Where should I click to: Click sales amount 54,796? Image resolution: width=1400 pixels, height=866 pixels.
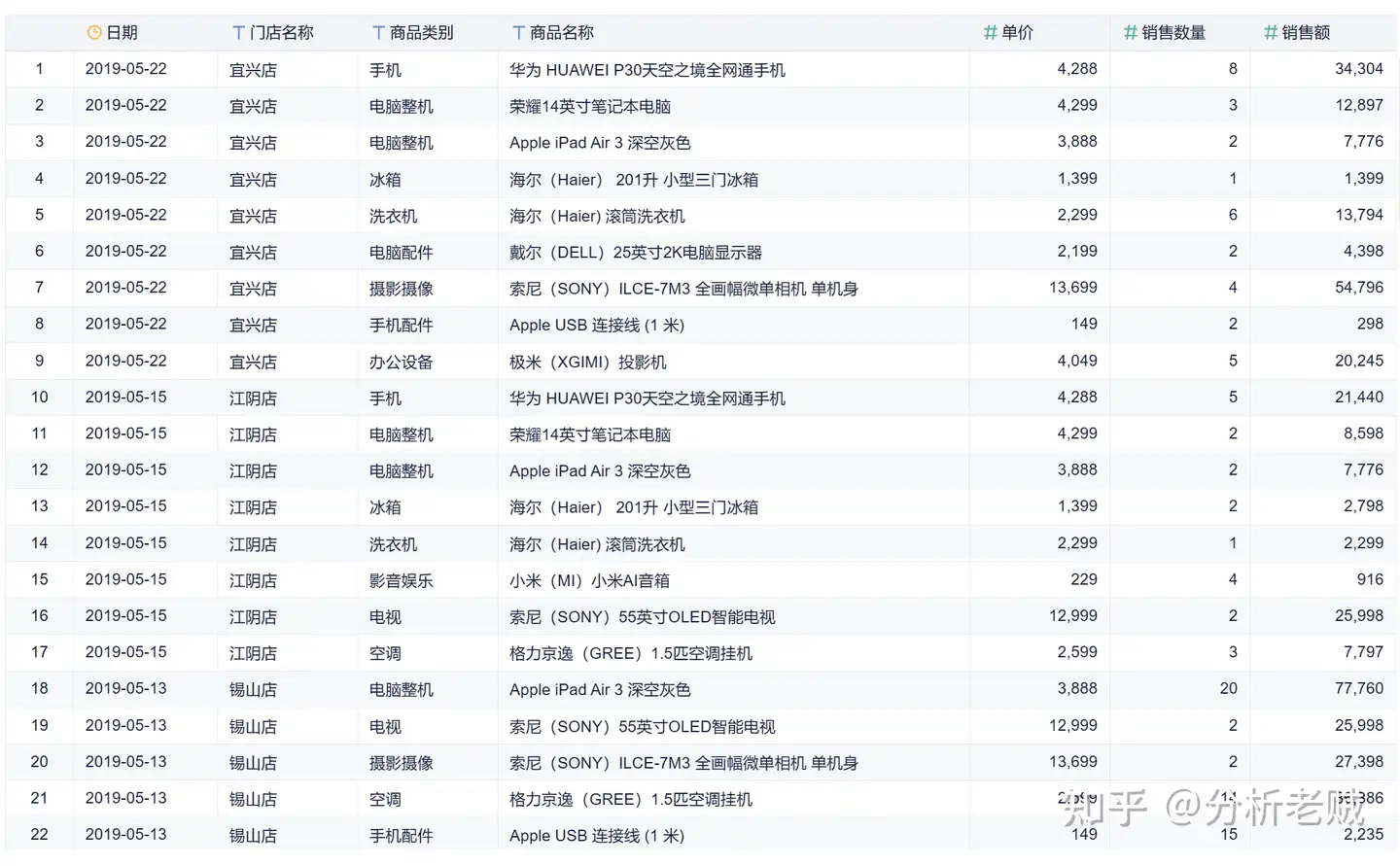(1359, 288)
